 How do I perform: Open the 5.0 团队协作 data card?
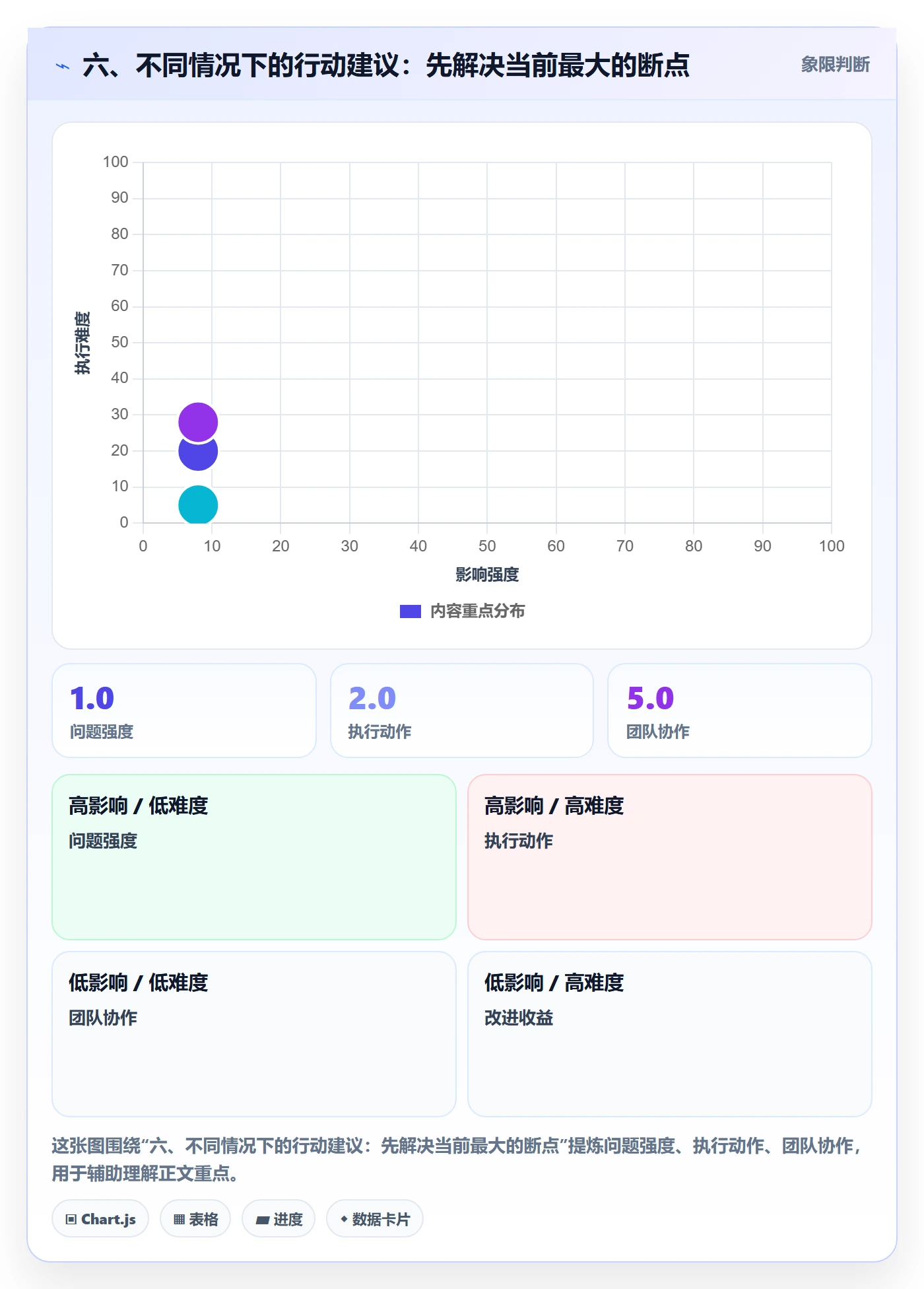pyautogui.click(x=740, y=711)
